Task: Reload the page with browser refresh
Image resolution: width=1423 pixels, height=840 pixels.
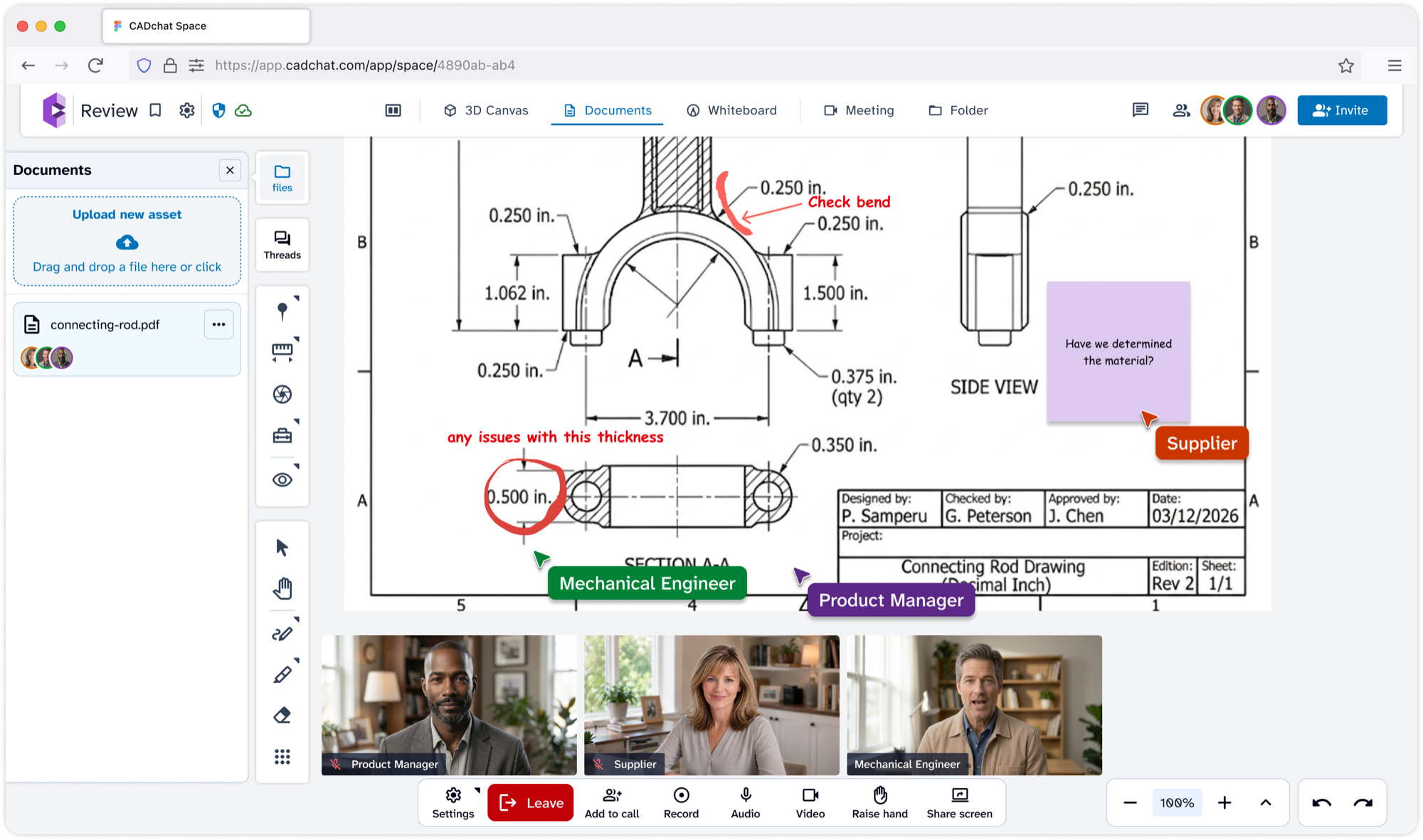Action: [x=95, y=65]
